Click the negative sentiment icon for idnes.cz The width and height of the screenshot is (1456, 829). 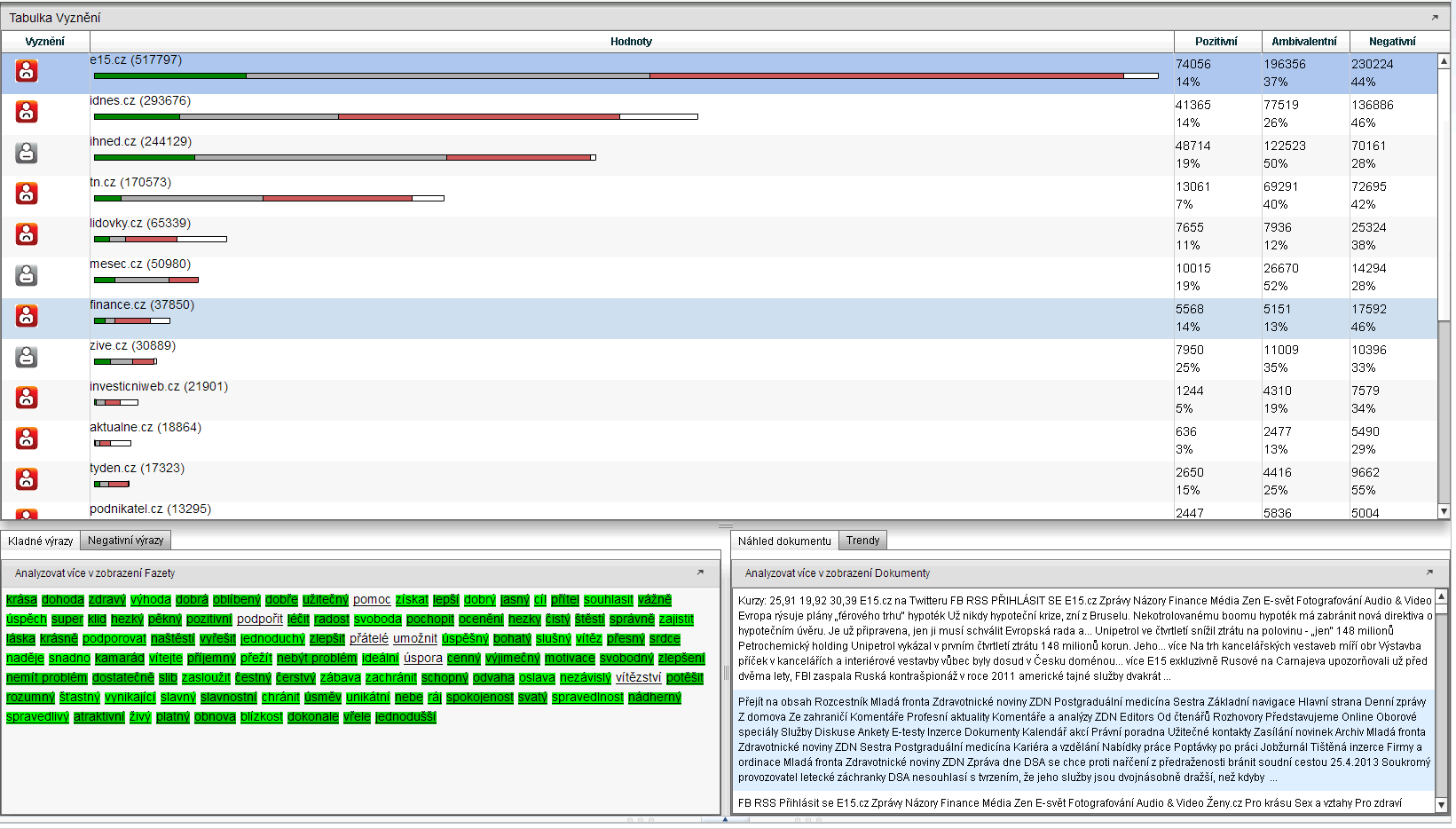(27, 112)
